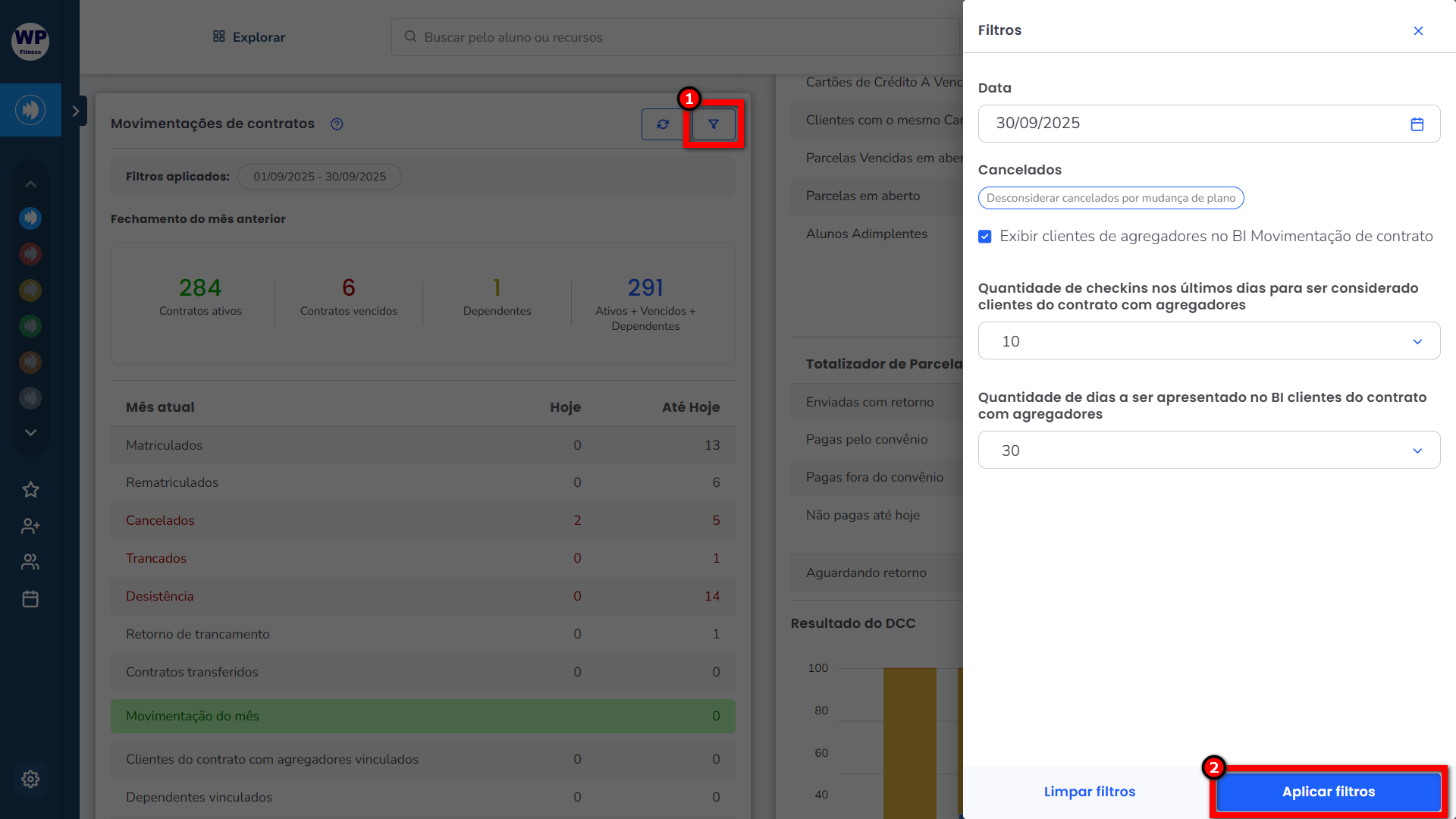The height and width of the screenshot is (819, 1456).
Task: Click the filter funnel icon
Action: point(714,124)
